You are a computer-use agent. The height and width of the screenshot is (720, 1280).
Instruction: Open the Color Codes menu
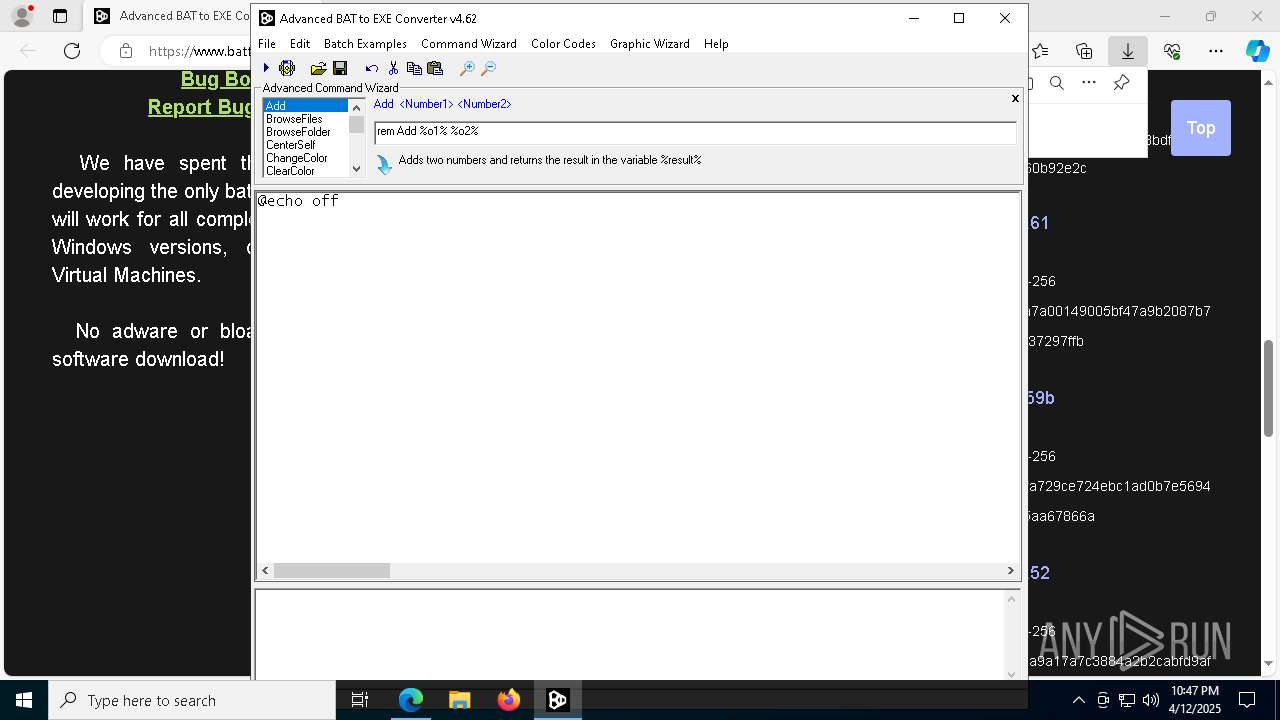click(563, 44)
